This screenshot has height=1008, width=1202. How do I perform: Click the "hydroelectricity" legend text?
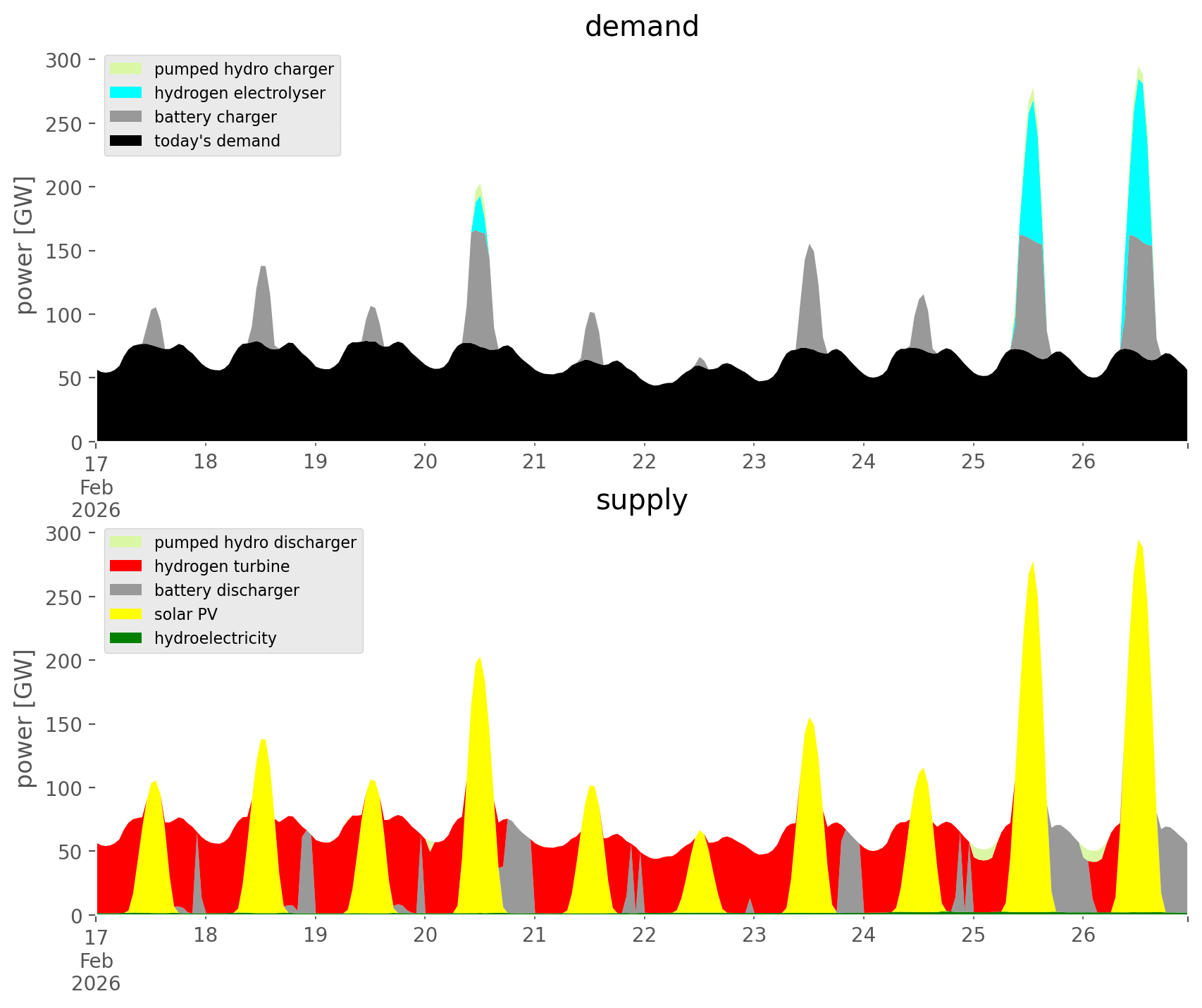(215, 638)
